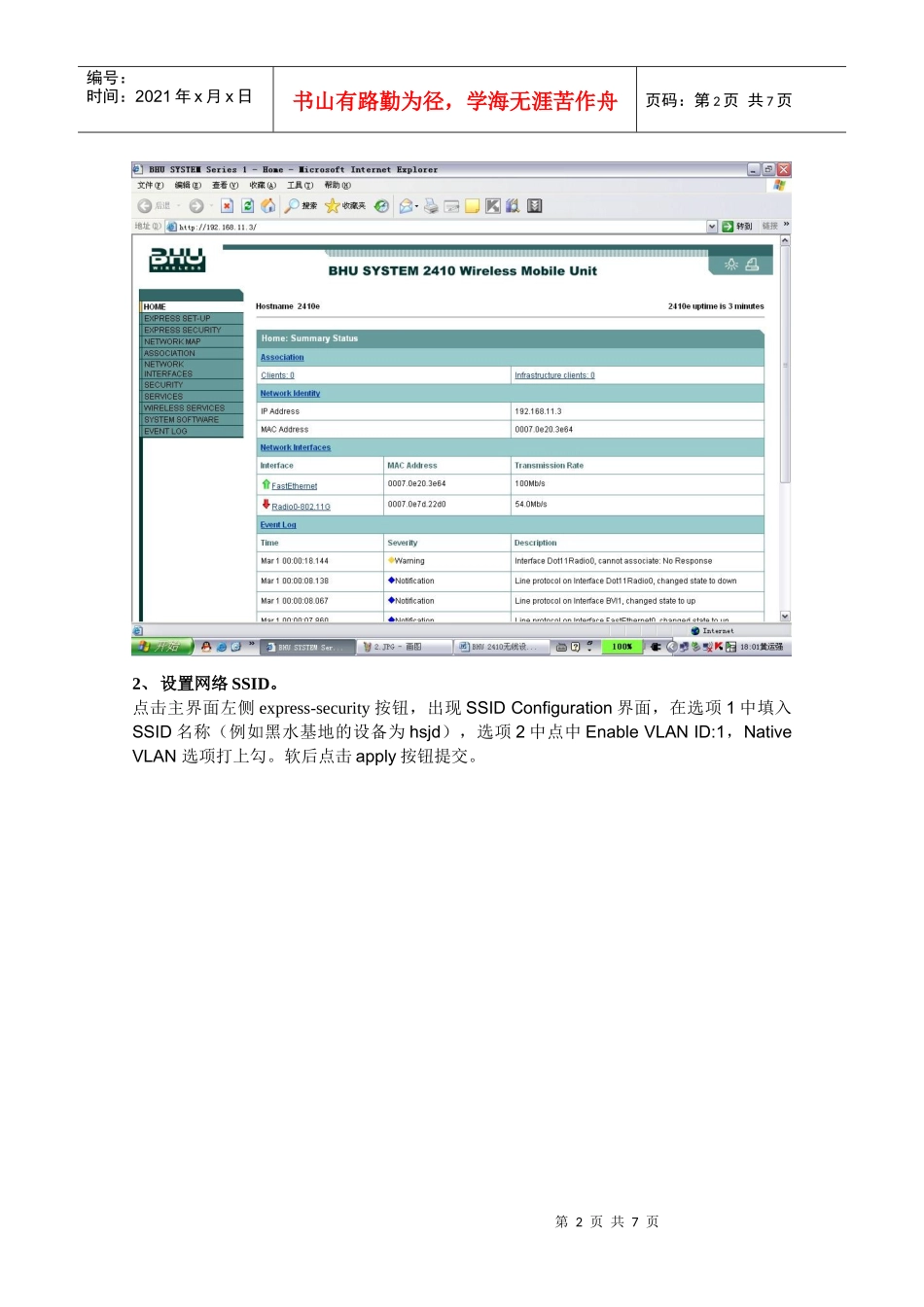Open the browser Home page icon
The image size is (924, 1307).
point(267,206)
